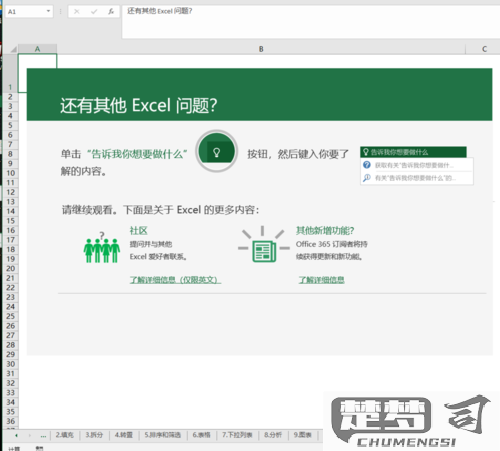
Task: Click the 还有其他 Excel 问题? banner title
Action: point(139,105)
